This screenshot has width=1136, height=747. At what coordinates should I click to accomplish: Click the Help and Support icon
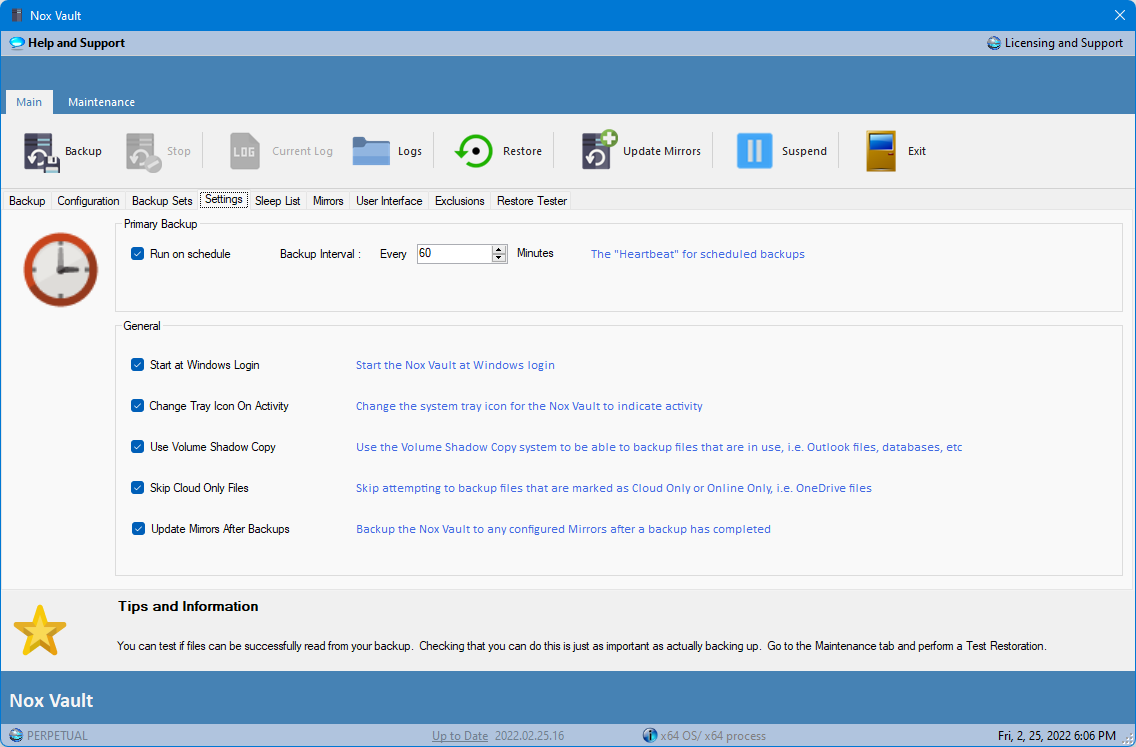pyautogui.click(x=17, y=43)
